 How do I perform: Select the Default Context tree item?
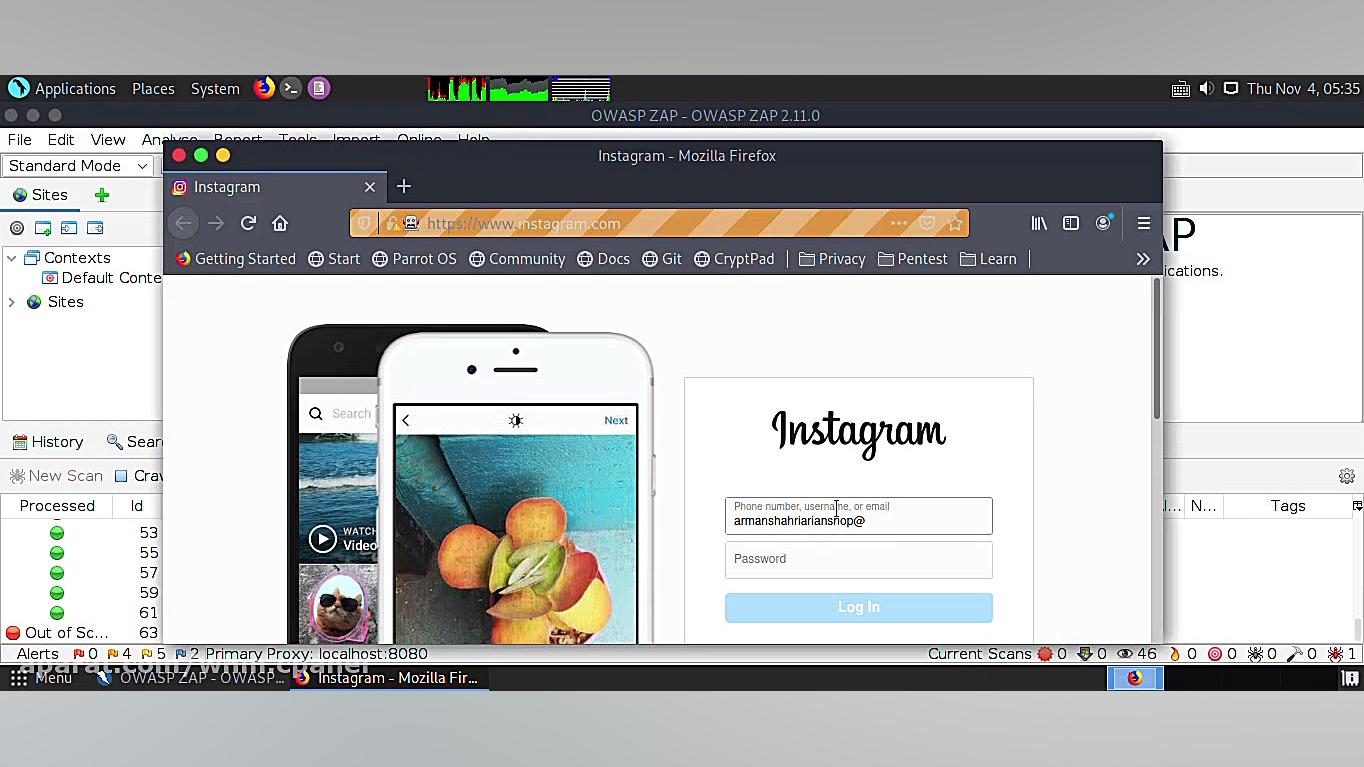pos(101,278)
